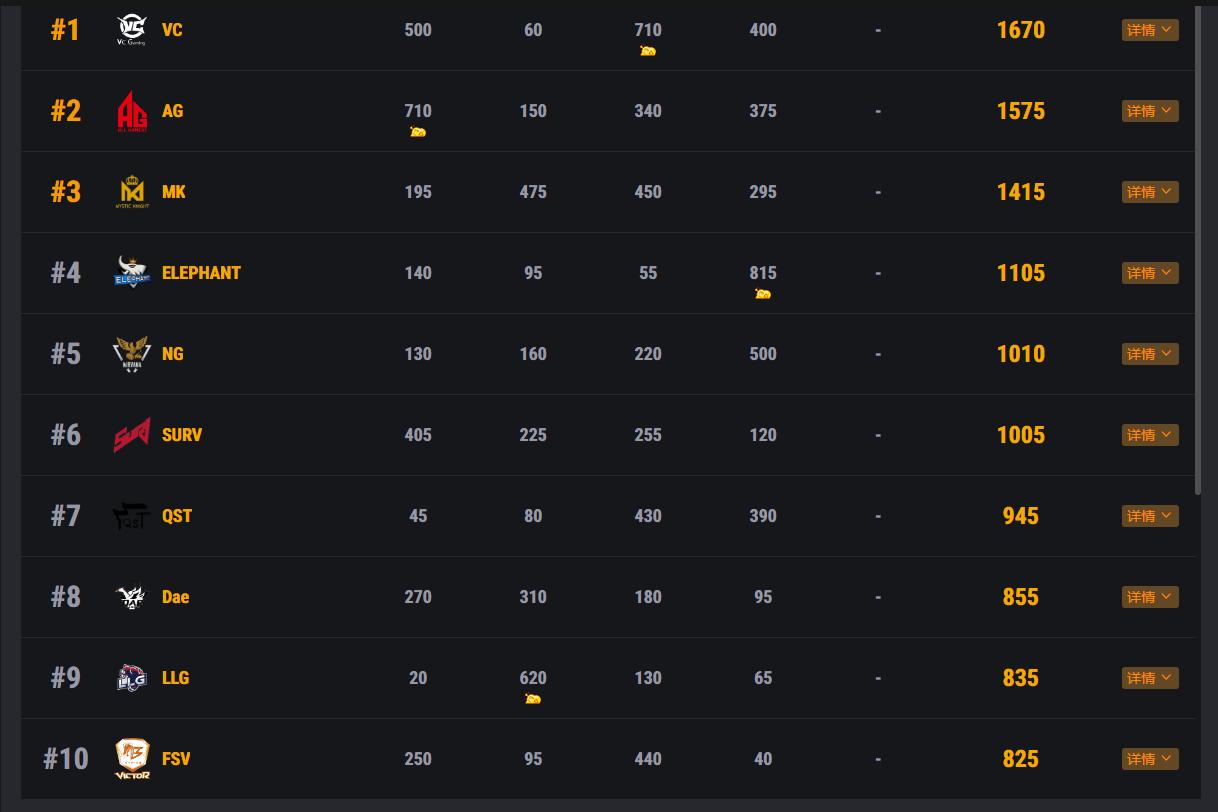The image size is (1218, 812).
Task: Click the red AG team logo
Action: click(131, 111)
